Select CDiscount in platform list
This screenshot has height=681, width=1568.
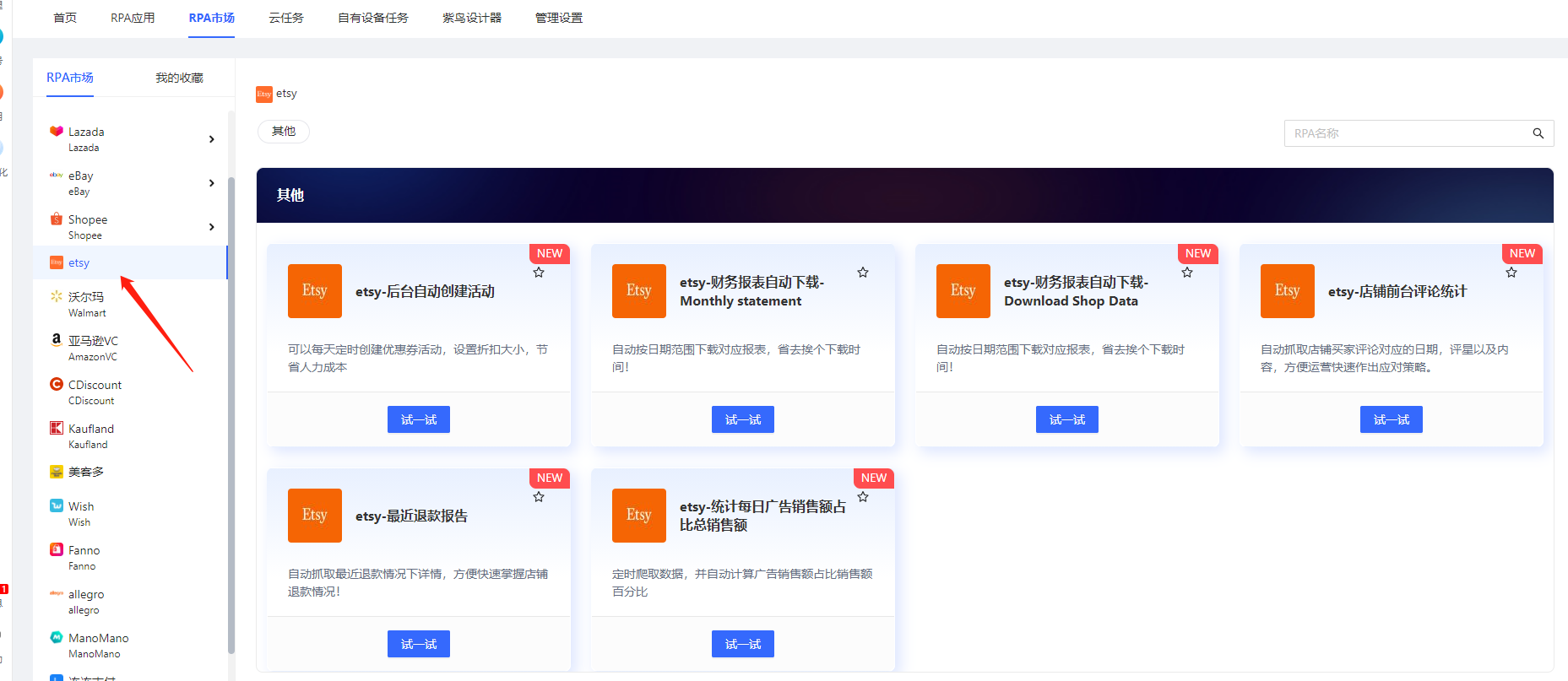coord(130,392)
